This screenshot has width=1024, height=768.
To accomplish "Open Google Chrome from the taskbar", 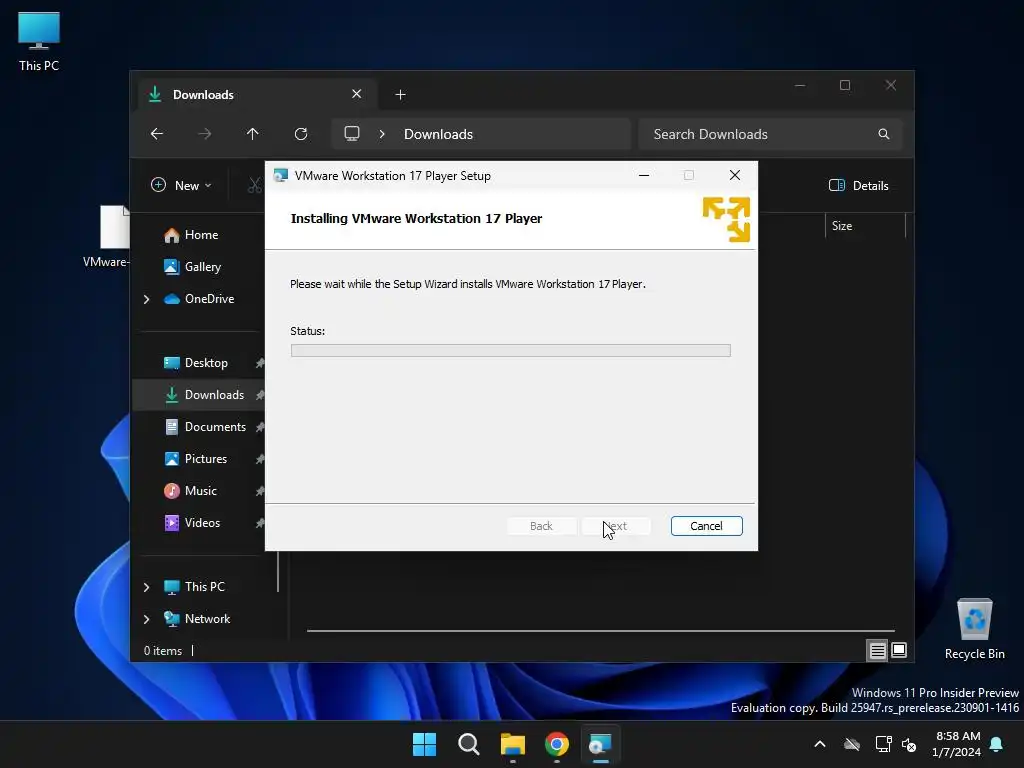I will coord(557,744).
